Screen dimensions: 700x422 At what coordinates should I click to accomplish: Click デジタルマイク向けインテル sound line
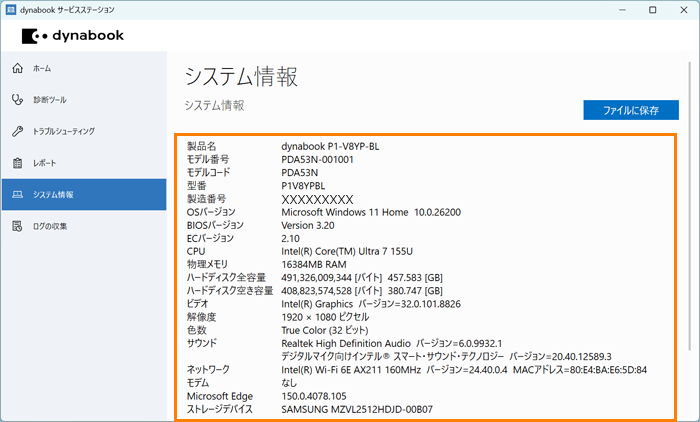tap(446, 356)
